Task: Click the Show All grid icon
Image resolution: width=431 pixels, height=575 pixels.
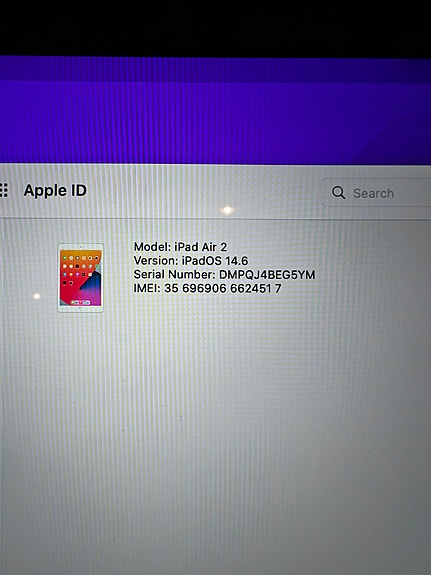Action: click(x=4, y=190)
